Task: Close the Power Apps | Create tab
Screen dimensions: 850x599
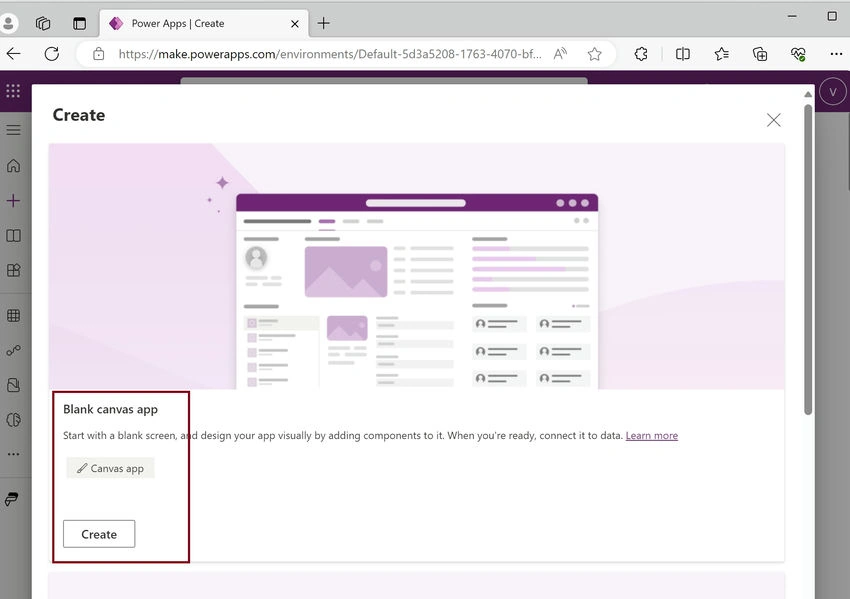Action: pos(294,24)
